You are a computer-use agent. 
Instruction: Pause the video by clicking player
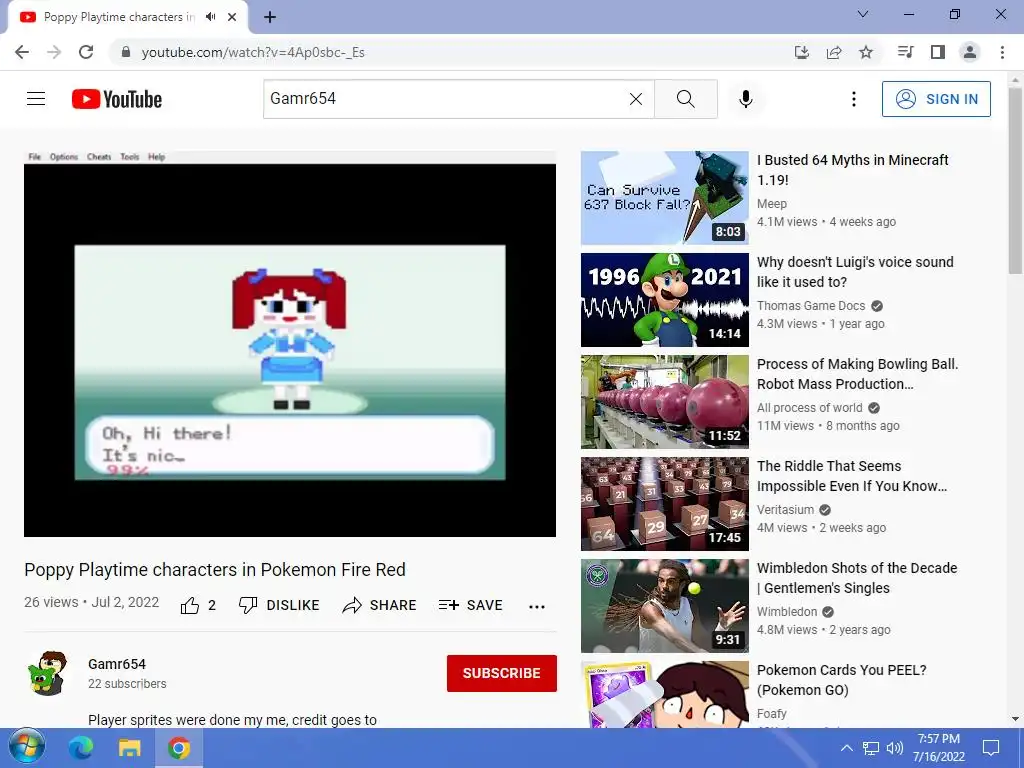point(290,344)
